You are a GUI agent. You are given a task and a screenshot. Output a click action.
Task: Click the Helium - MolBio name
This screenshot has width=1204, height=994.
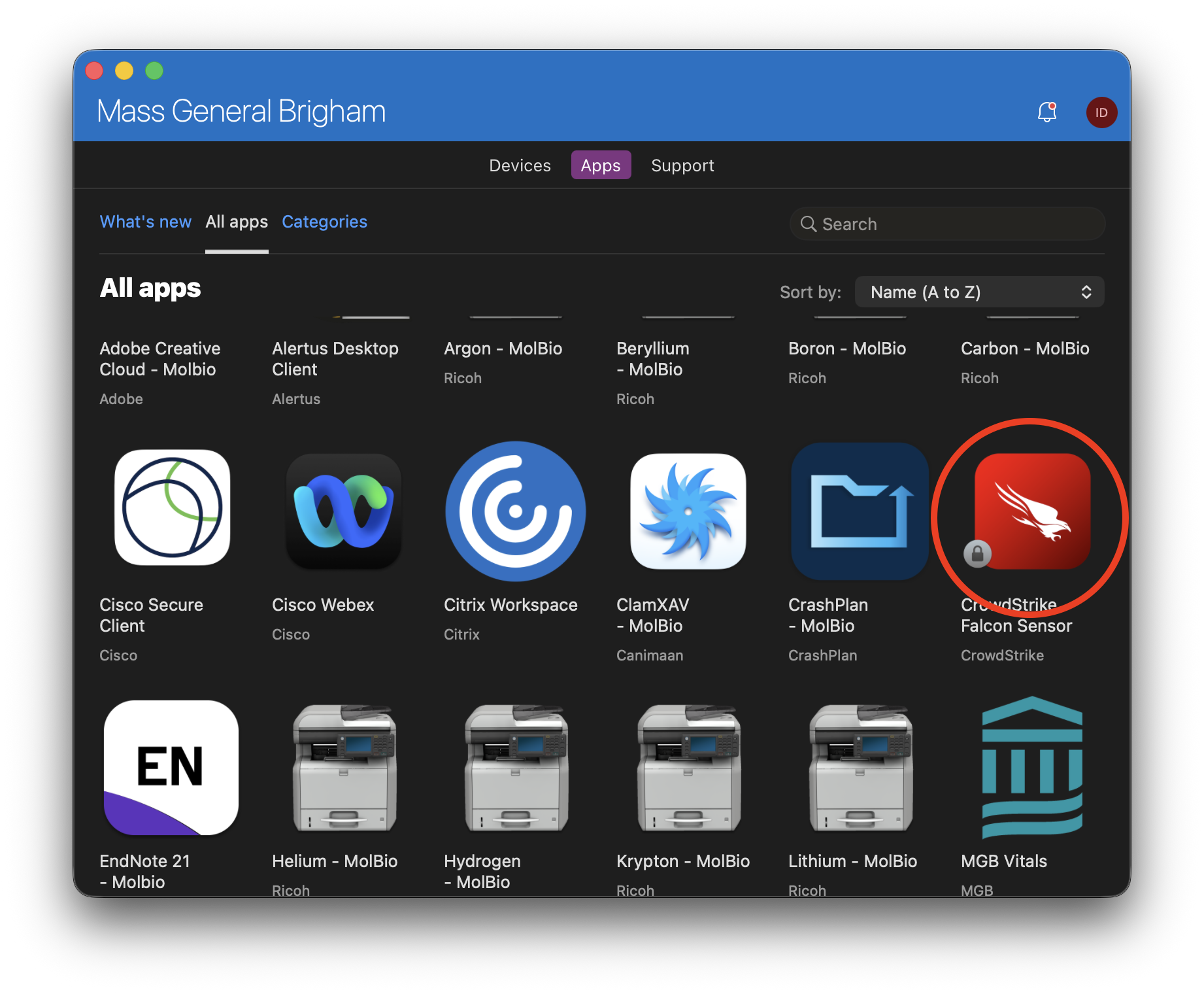click(335, 861)
